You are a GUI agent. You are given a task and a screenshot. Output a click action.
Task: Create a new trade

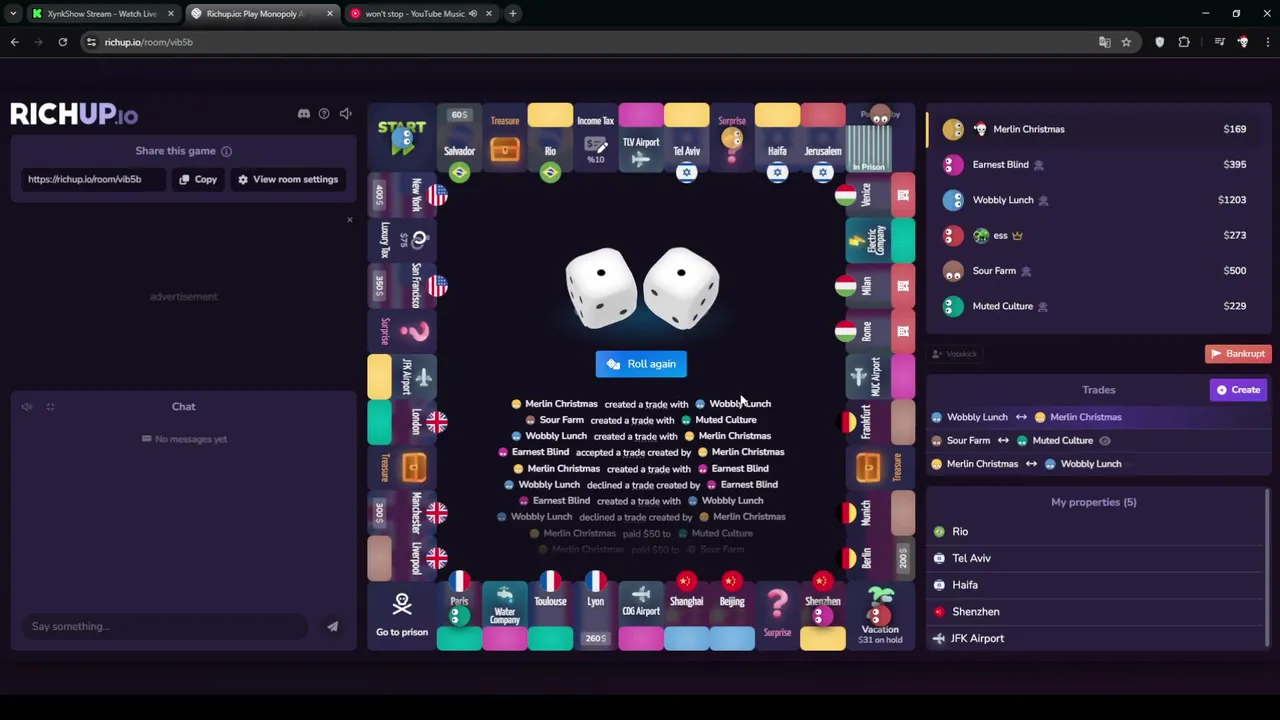1238,390
